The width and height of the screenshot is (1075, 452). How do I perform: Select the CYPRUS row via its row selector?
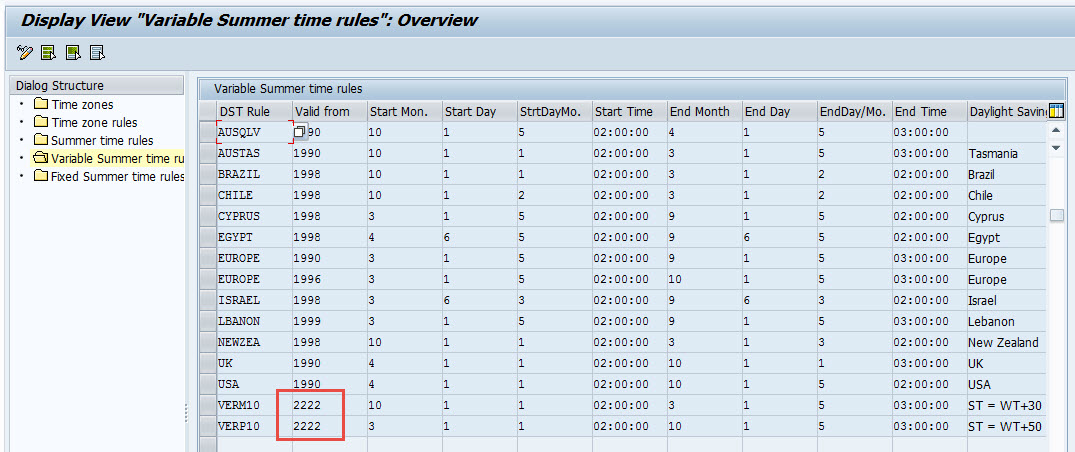[x=207, y=216]
